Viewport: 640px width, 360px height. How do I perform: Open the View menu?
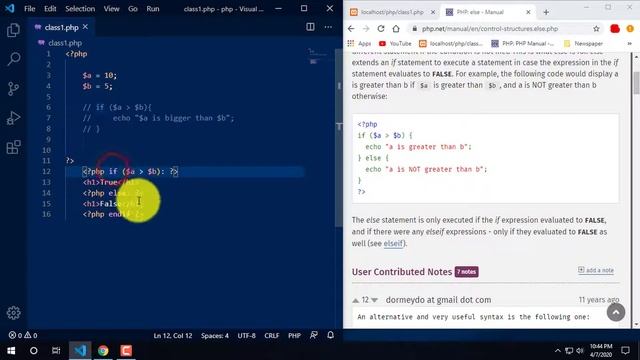[x=111, y=9]
